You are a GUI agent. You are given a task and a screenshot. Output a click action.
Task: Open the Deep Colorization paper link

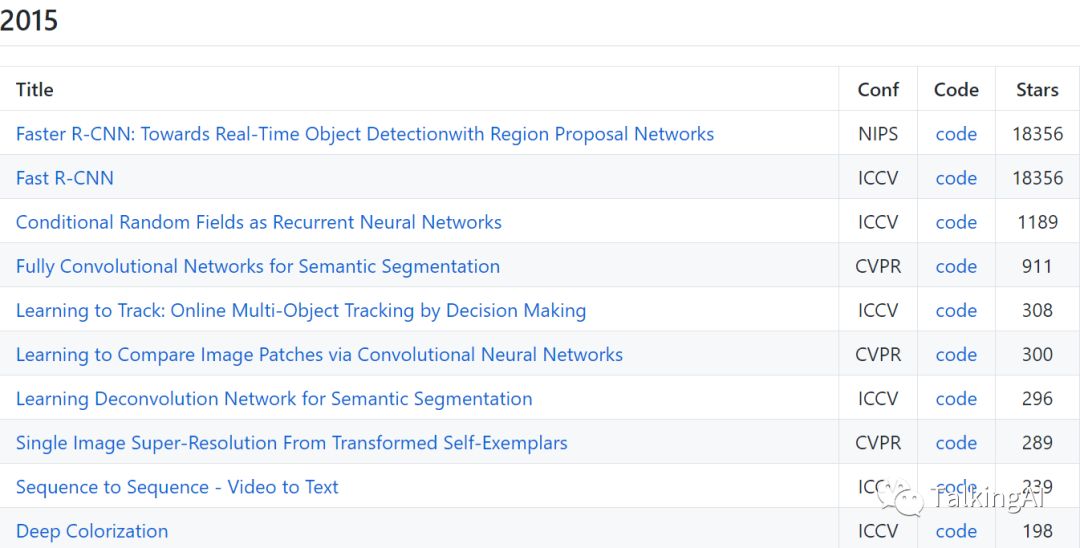tap(92, 531)
